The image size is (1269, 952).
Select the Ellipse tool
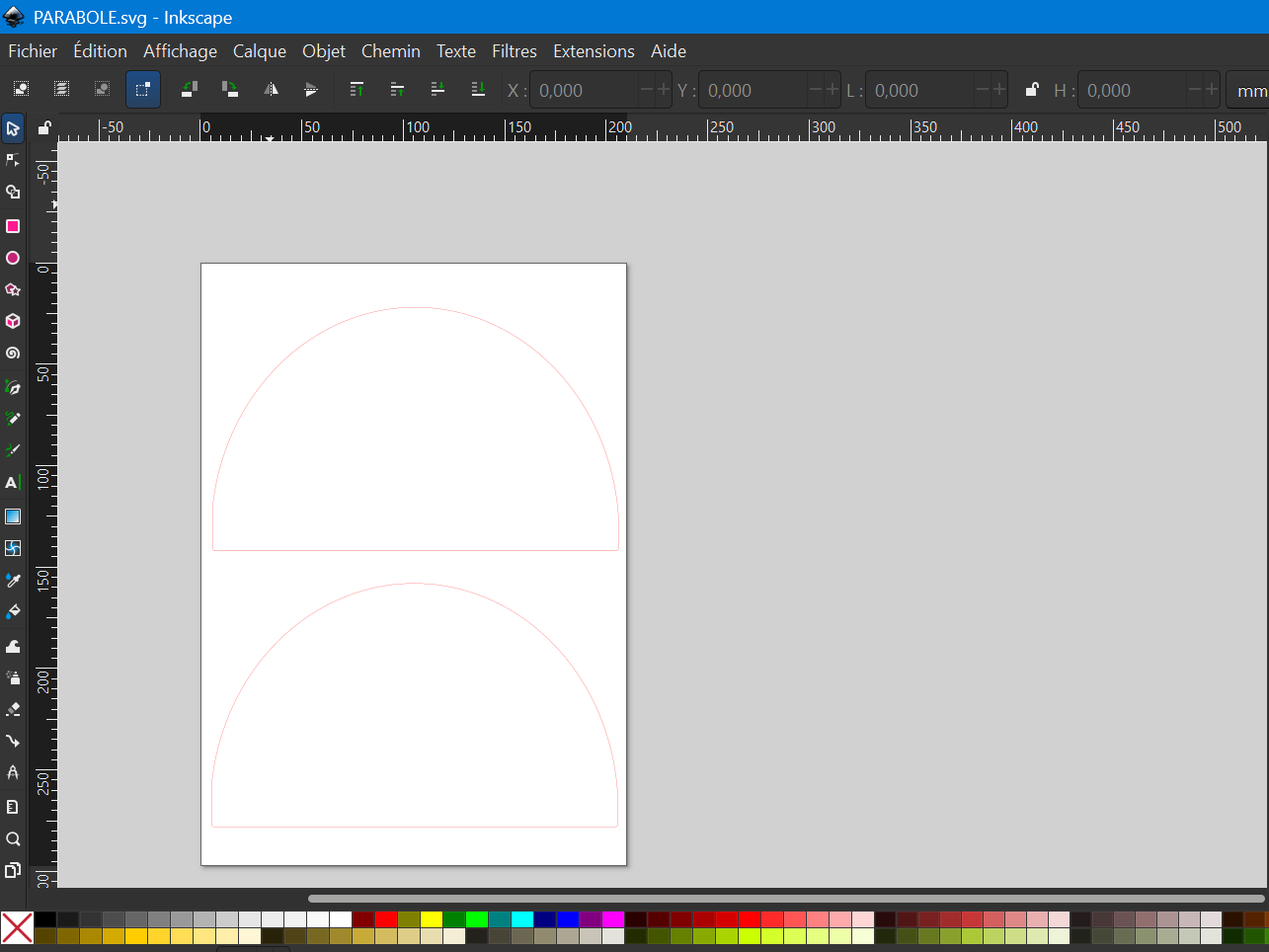pos(13,258)
